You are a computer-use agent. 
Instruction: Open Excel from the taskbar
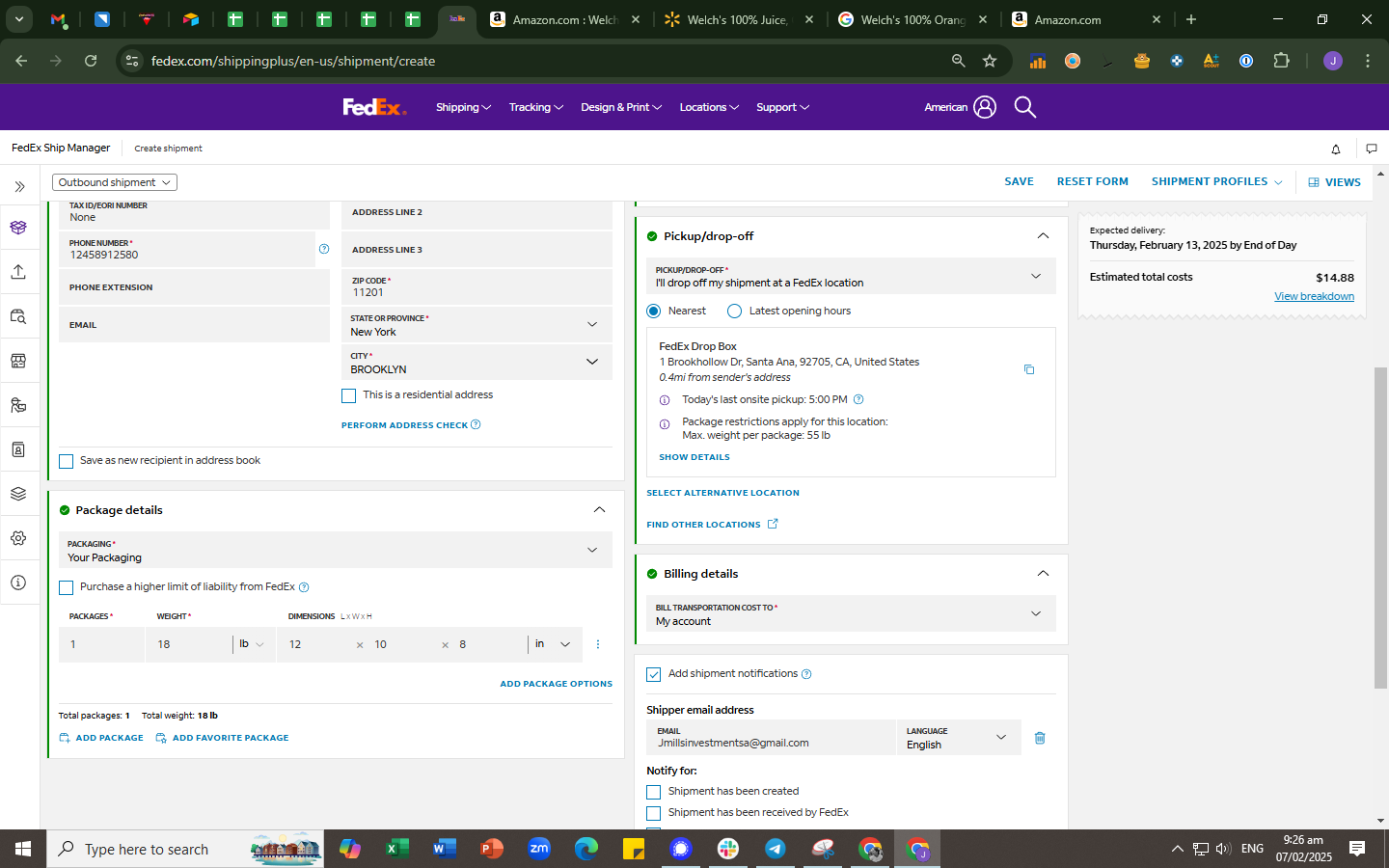click(396, 849)
